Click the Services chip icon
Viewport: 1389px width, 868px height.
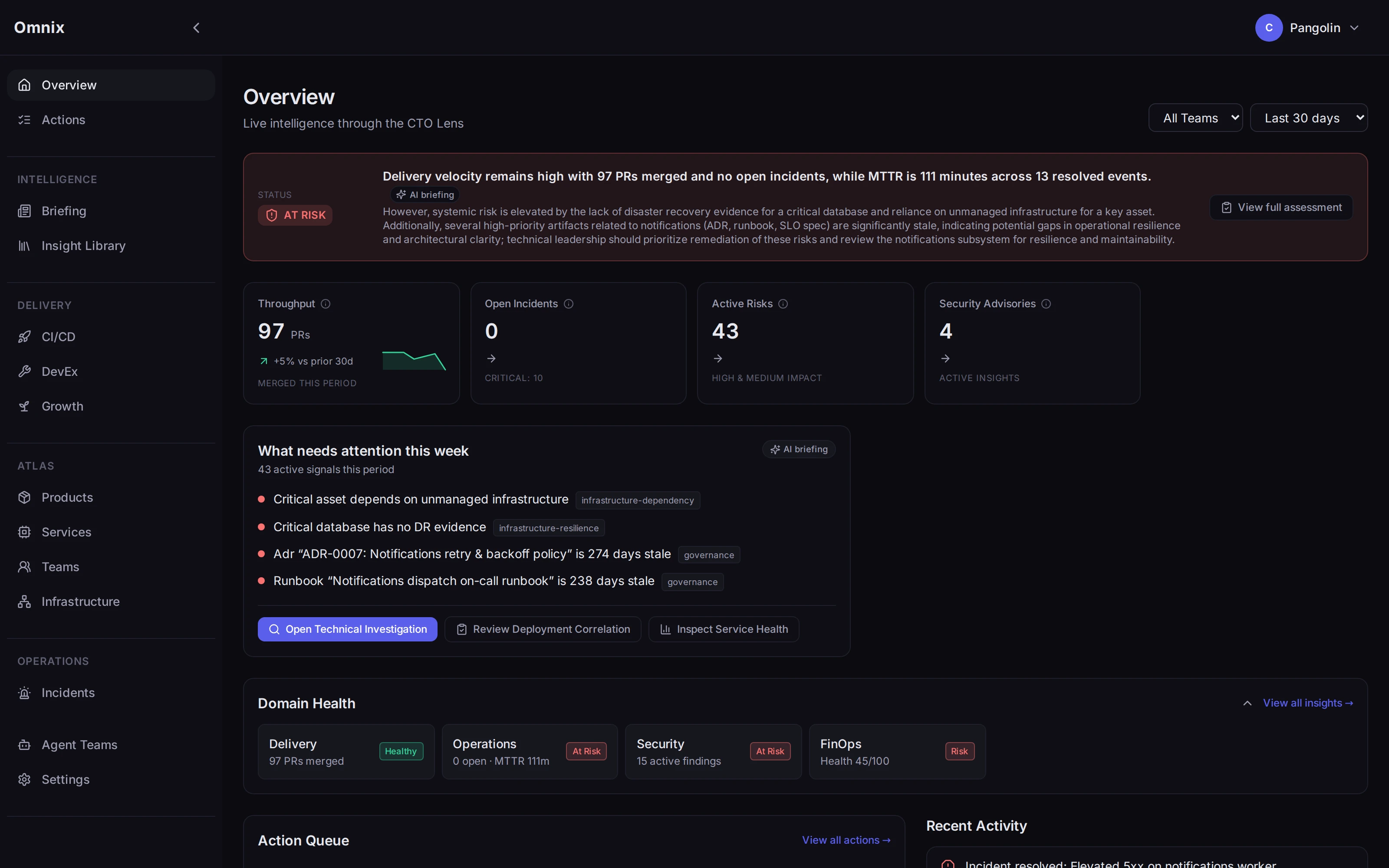[x=24, y=532]
